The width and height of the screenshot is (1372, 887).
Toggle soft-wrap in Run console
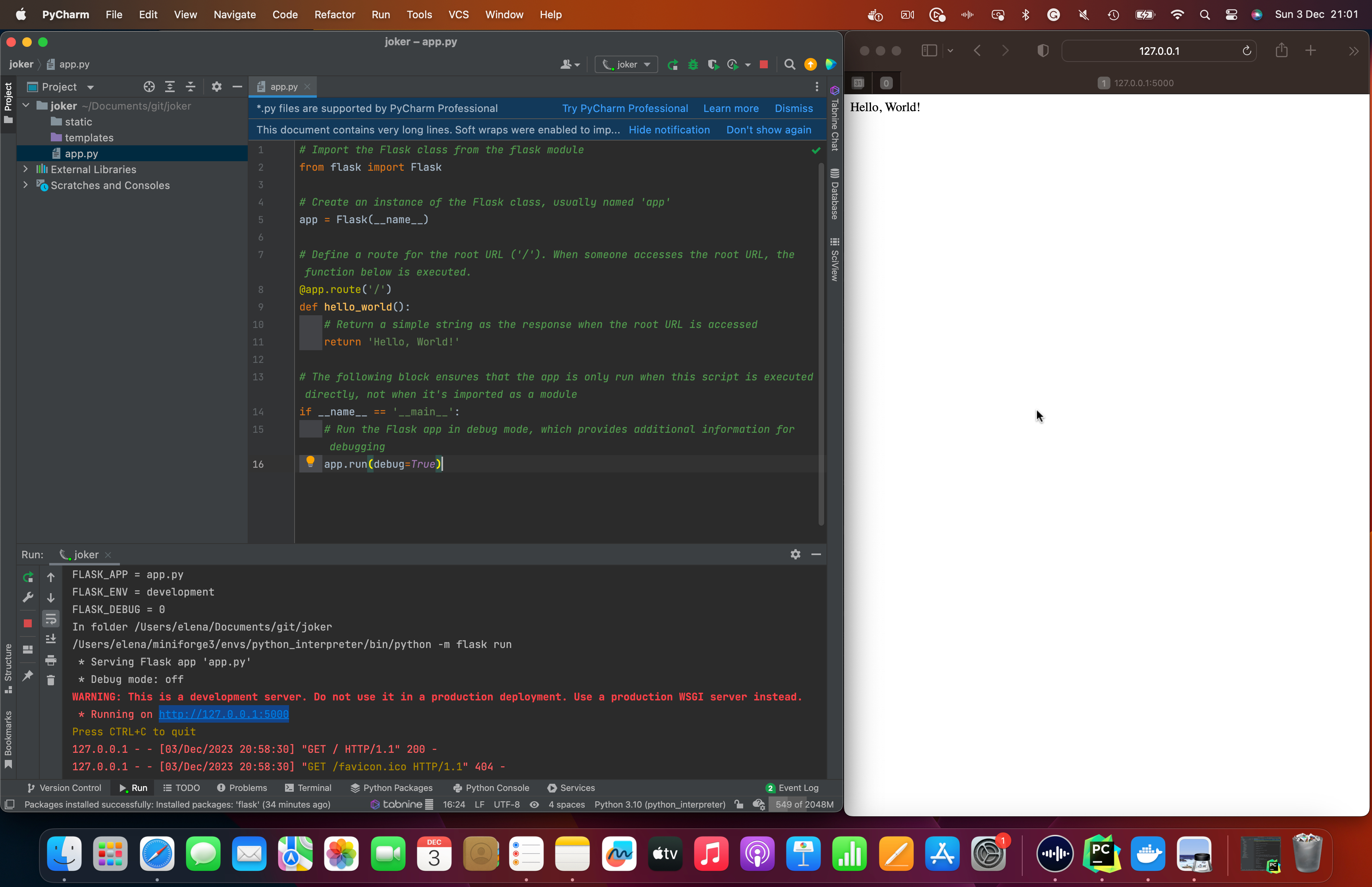(51, 619)
